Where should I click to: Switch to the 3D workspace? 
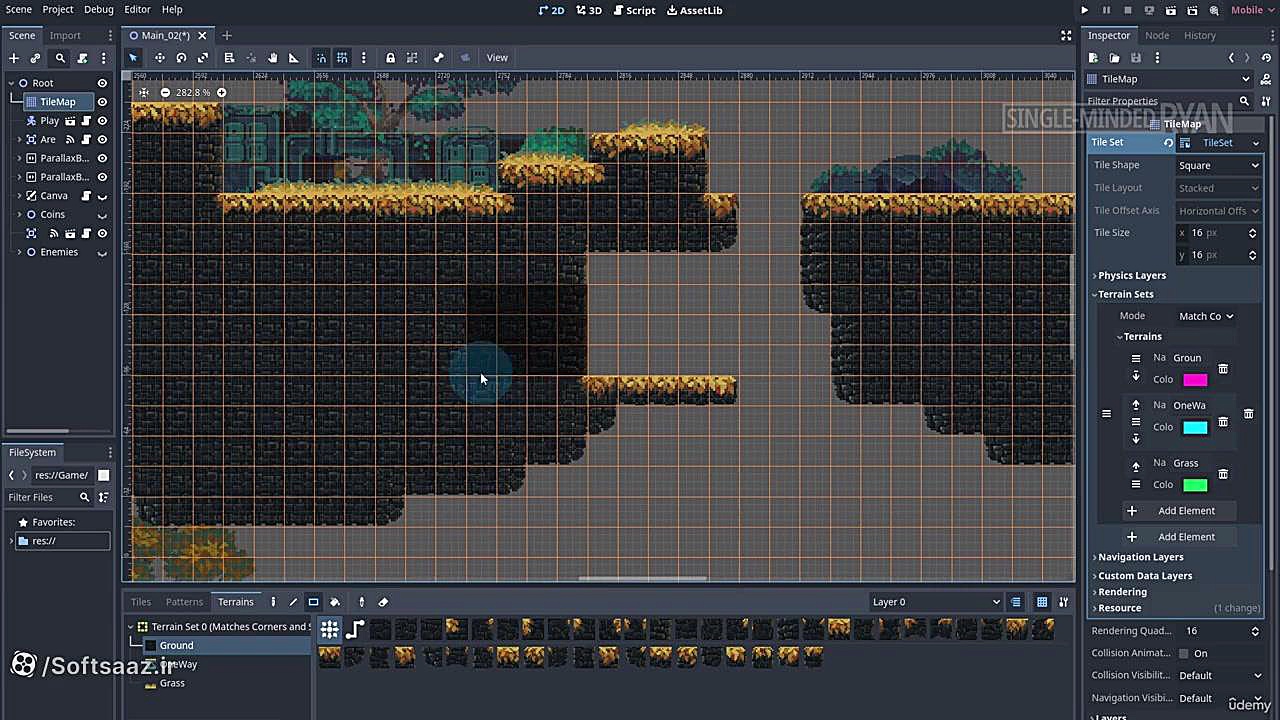(589, 10)
